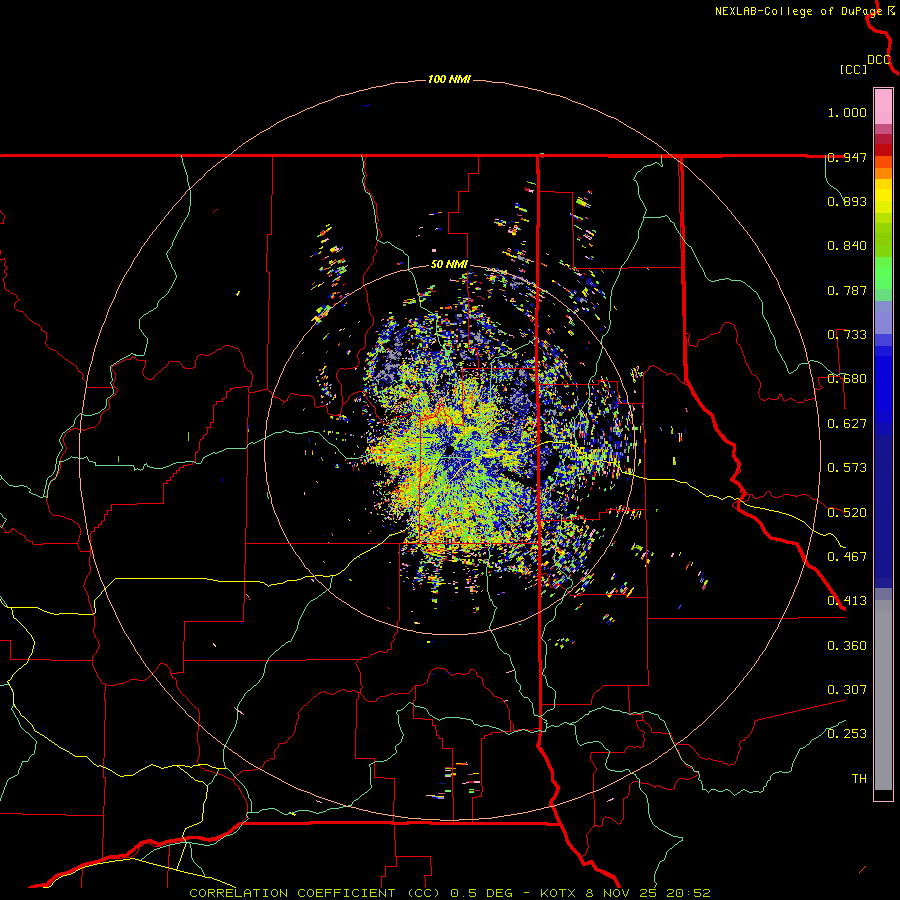Click the 0.413 scale value
The image size is (900, 900).
(x=847, y=601)
